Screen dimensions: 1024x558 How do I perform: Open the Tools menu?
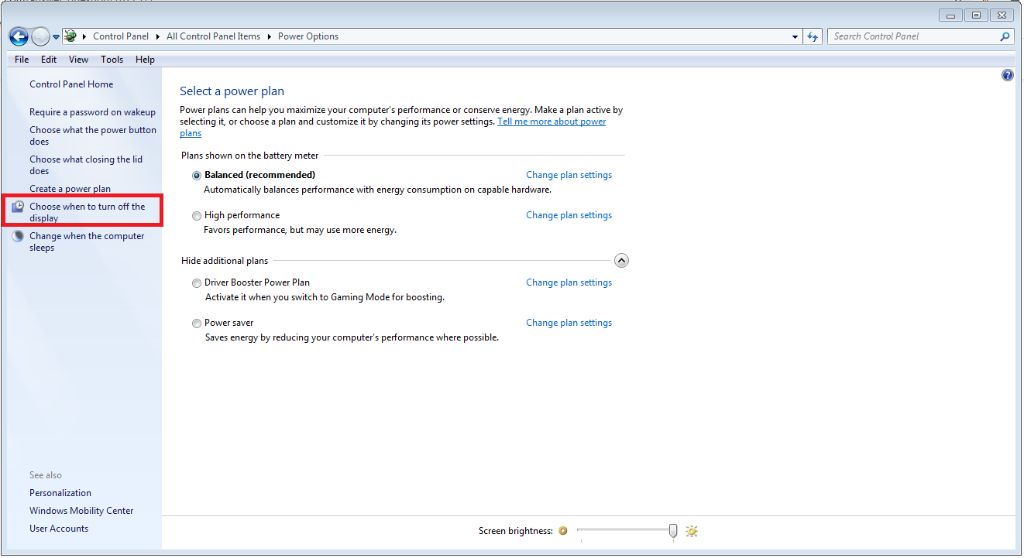[112, 59]
